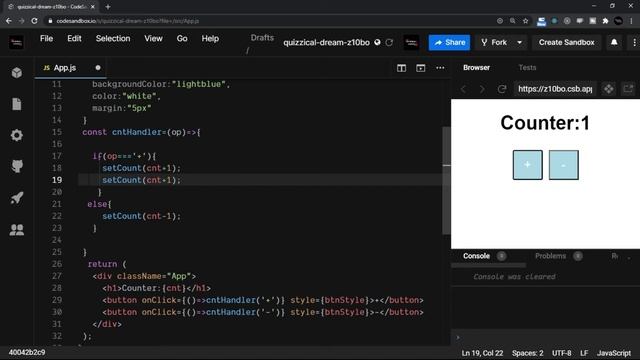640x360 pixels.
Task: Click the plus button in preview
Action: [x=527, y=165]
